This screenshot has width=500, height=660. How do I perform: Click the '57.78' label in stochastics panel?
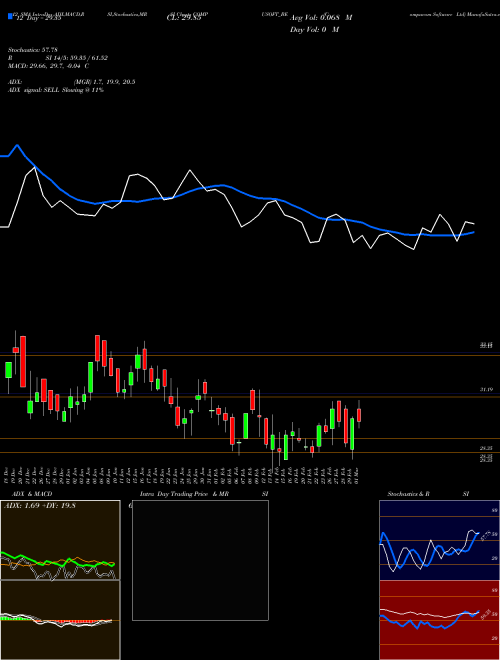tap(484, 537)
